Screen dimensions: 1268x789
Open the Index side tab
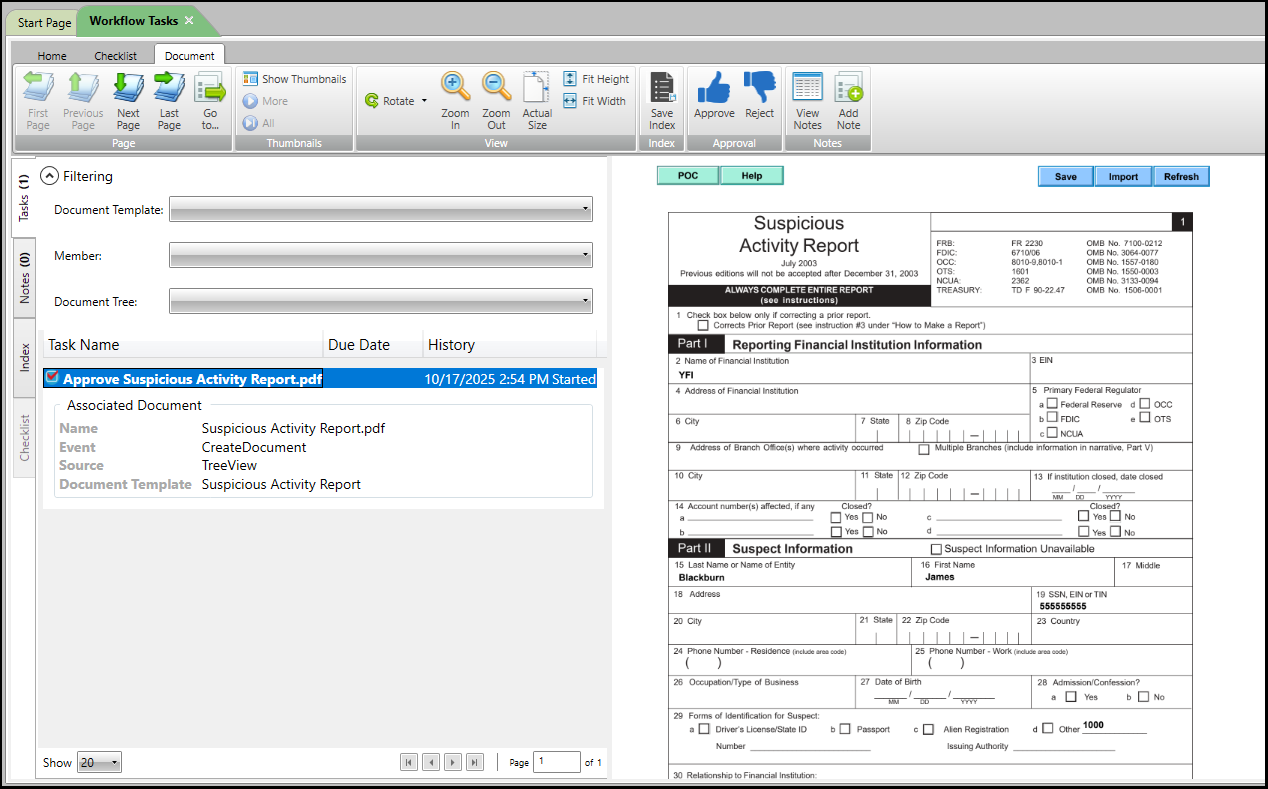click(26, 358)
